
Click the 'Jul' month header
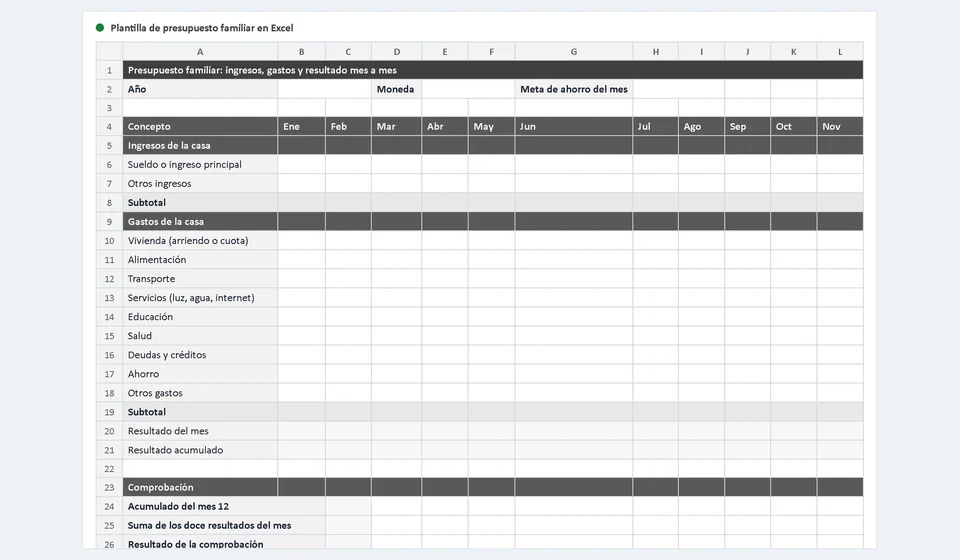click(x=656, y=127)
